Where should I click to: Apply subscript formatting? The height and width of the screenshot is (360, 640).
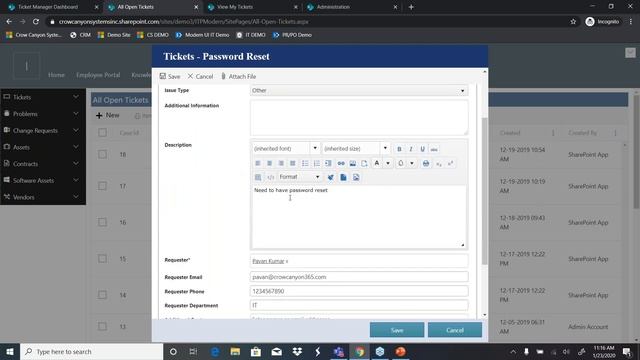pos(439,163)
